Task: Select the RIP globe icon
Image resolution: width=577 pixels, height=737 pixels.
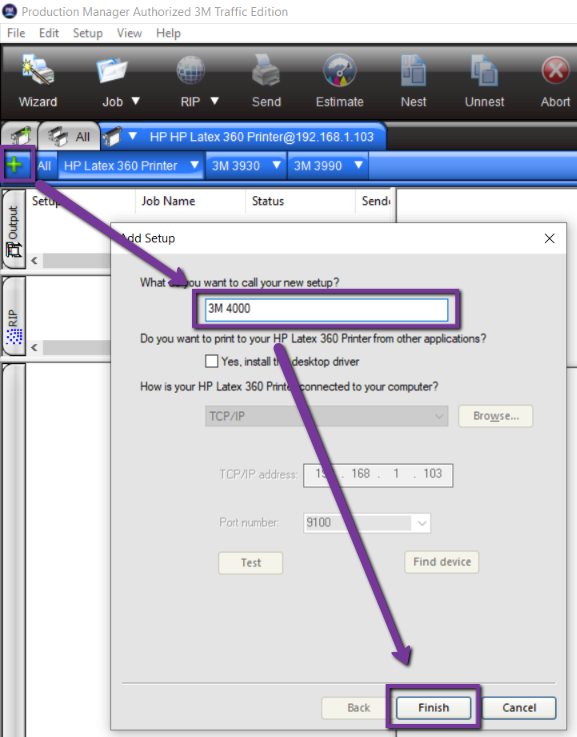Action: (190, 71)
